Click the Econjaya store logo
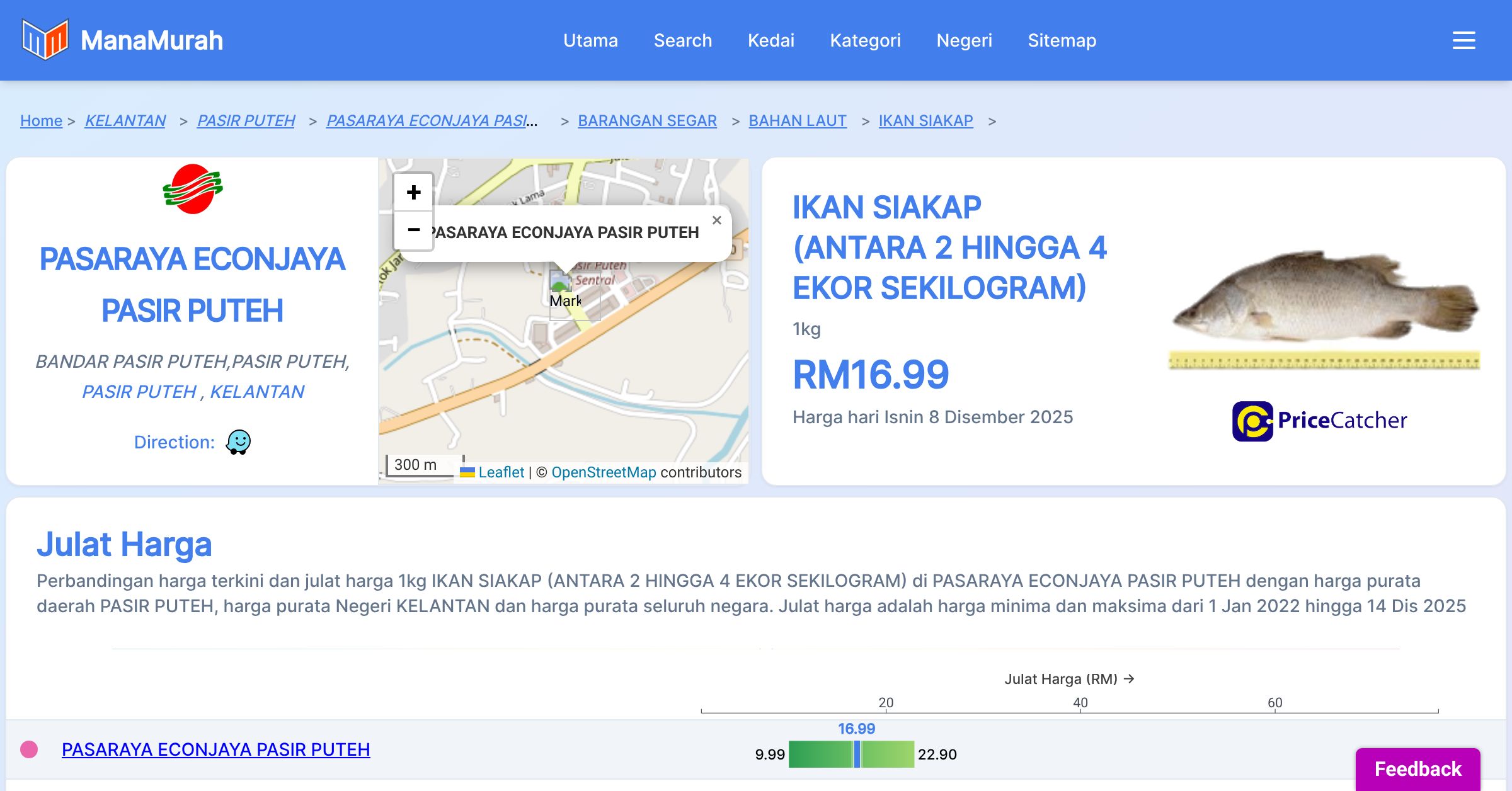This screenshot has height=791, width=1512. (193, 189)
